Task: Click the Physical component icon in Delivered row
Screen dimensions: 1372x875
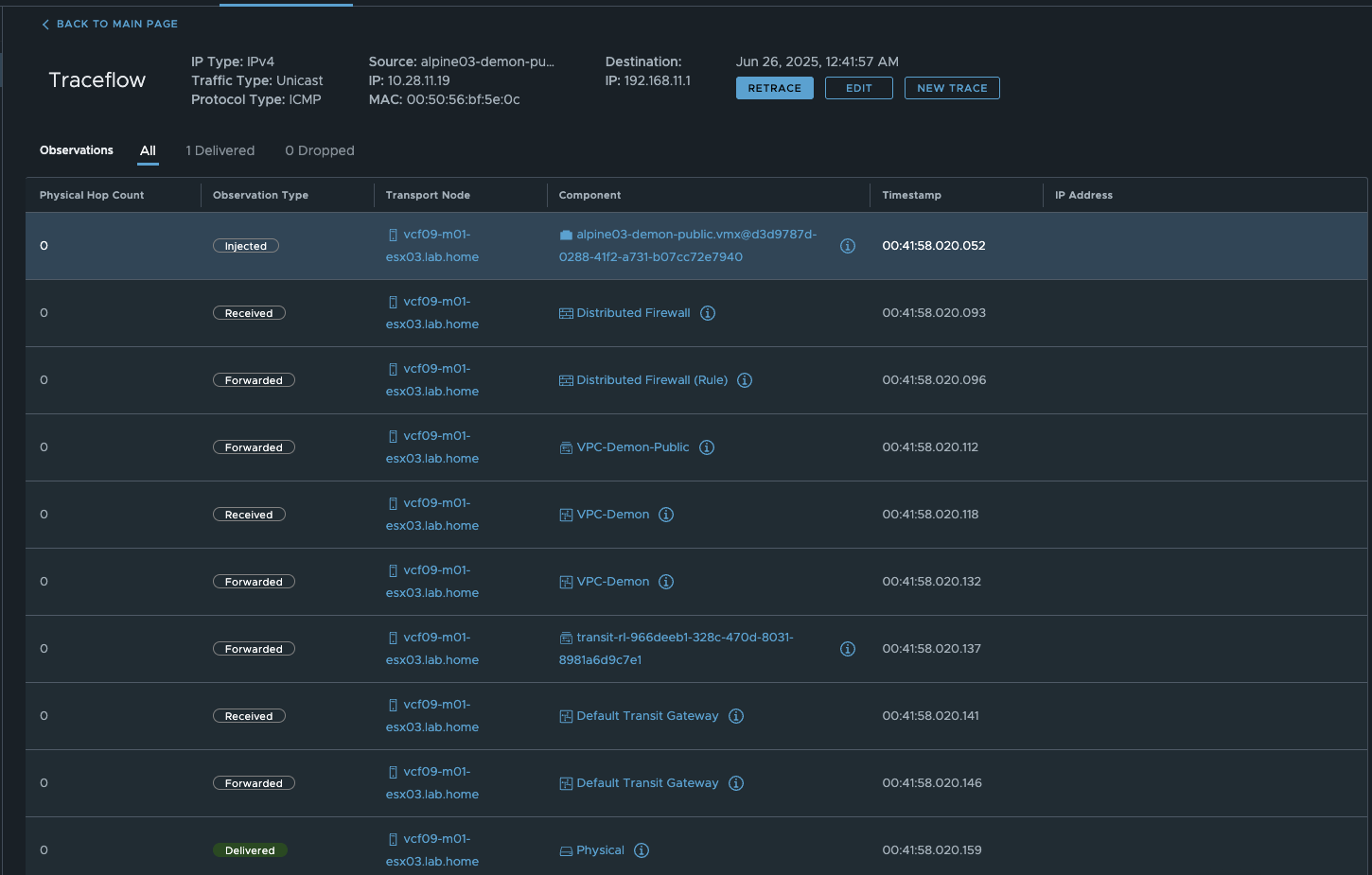Action: click(x=564, y=849)
